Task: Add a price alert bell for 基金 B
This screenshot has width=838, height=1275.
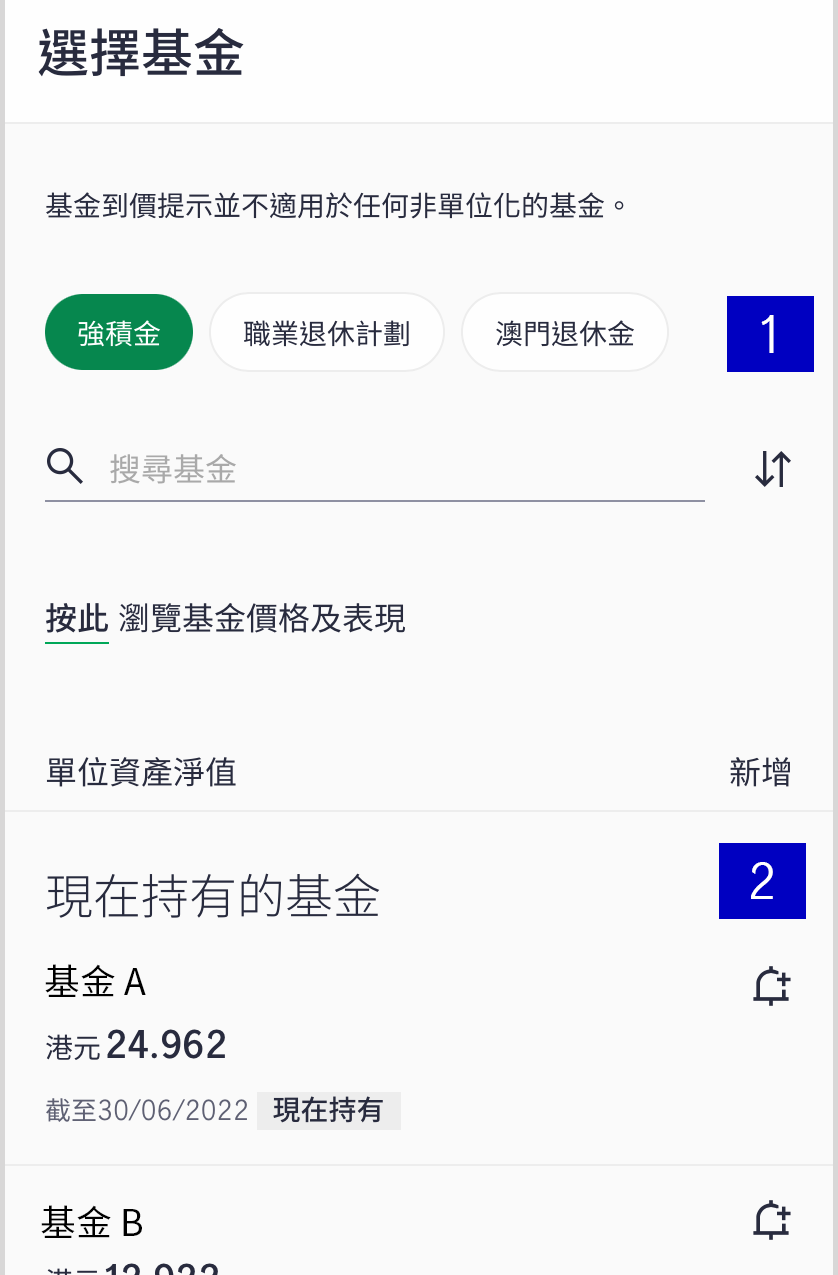Action: pos(771,1222)
